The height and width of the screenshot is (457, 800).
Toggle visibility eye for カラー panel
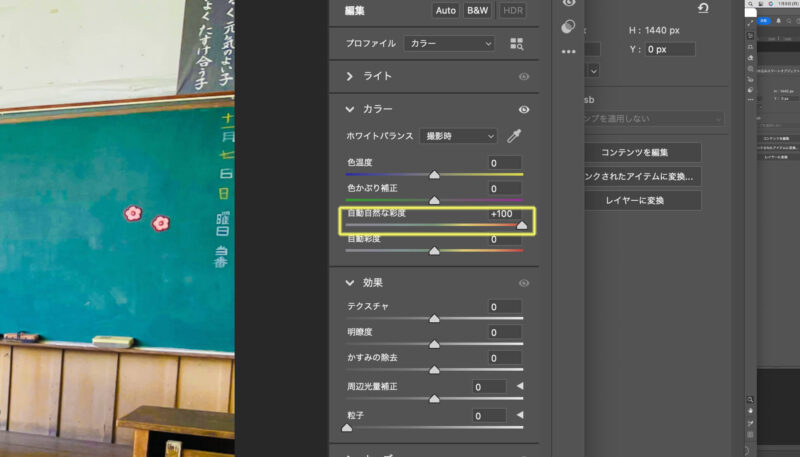(x=523, y=110)
